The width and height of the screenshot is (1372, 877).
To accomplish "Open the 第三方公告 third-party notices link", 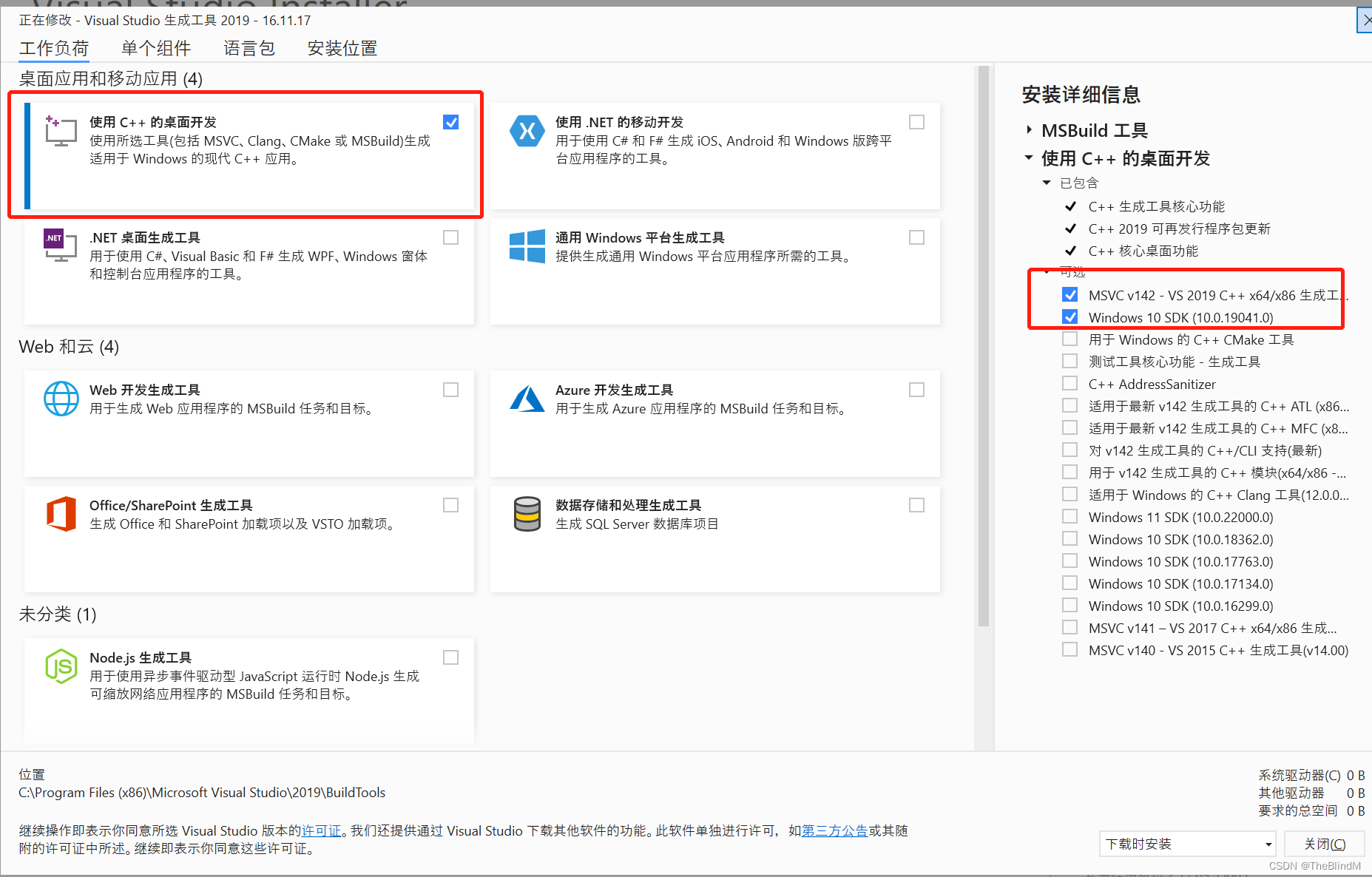I will click(x=834, y=830).
